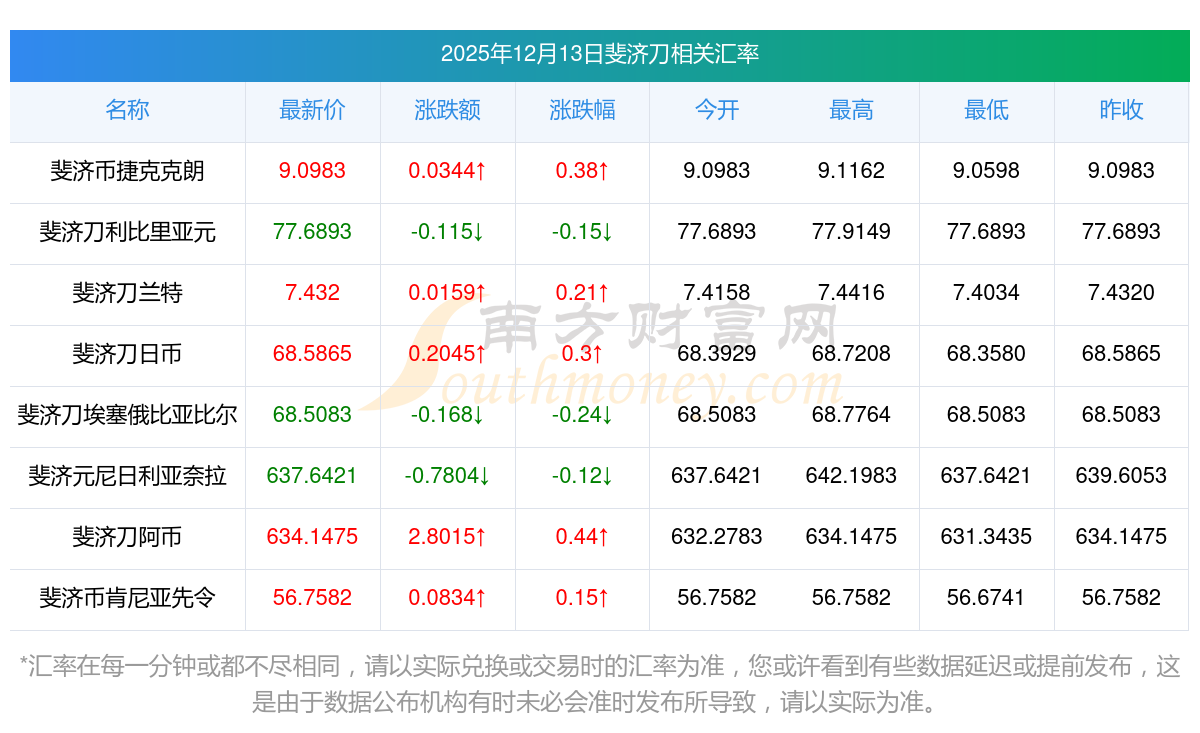Viewport: 1200px width, 733px height.
Task: Click the red 最新价 value 9.0983
Action: point(312,171)
